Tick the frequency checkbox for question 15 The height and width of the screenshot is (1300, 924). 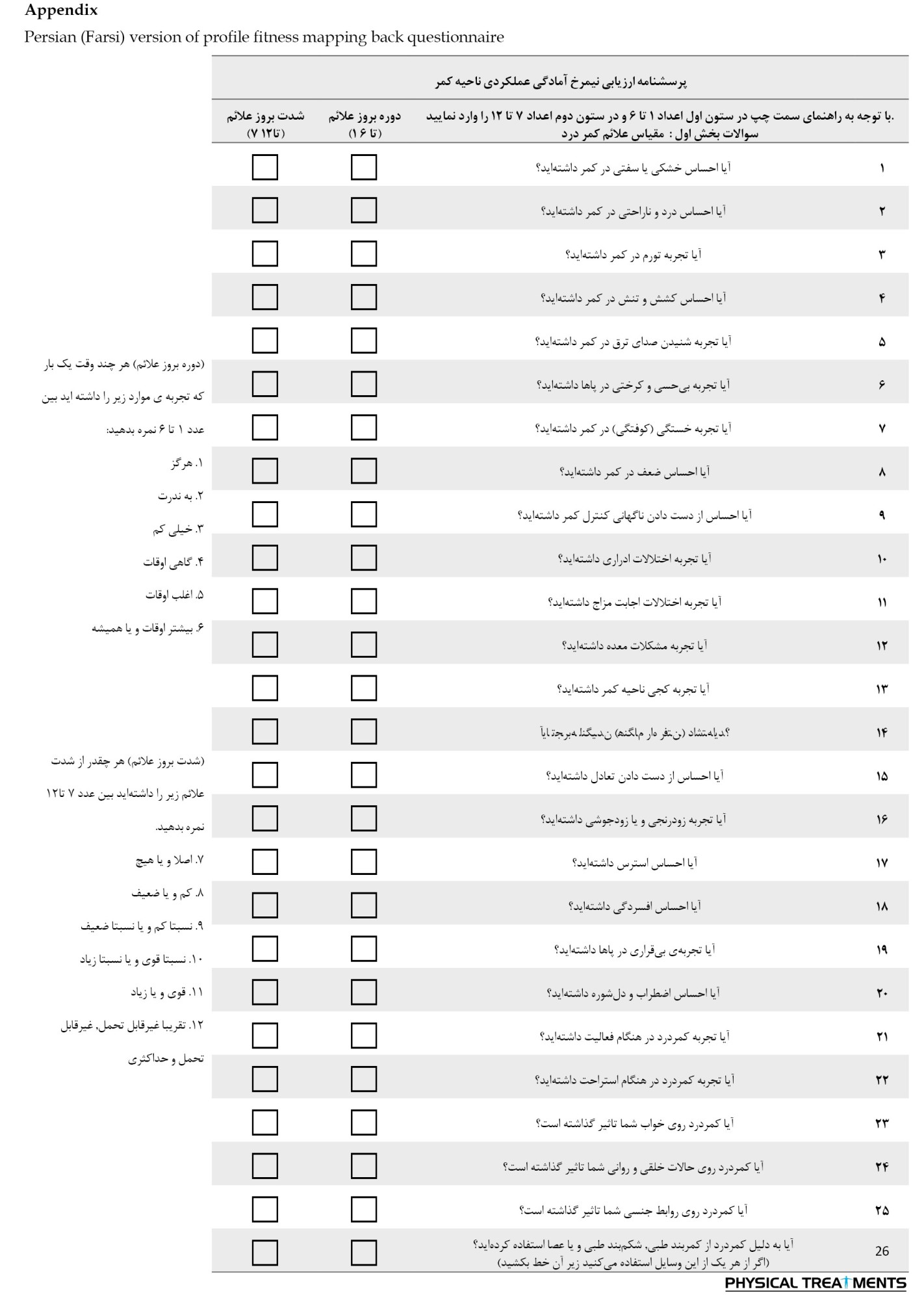[363, 775]
